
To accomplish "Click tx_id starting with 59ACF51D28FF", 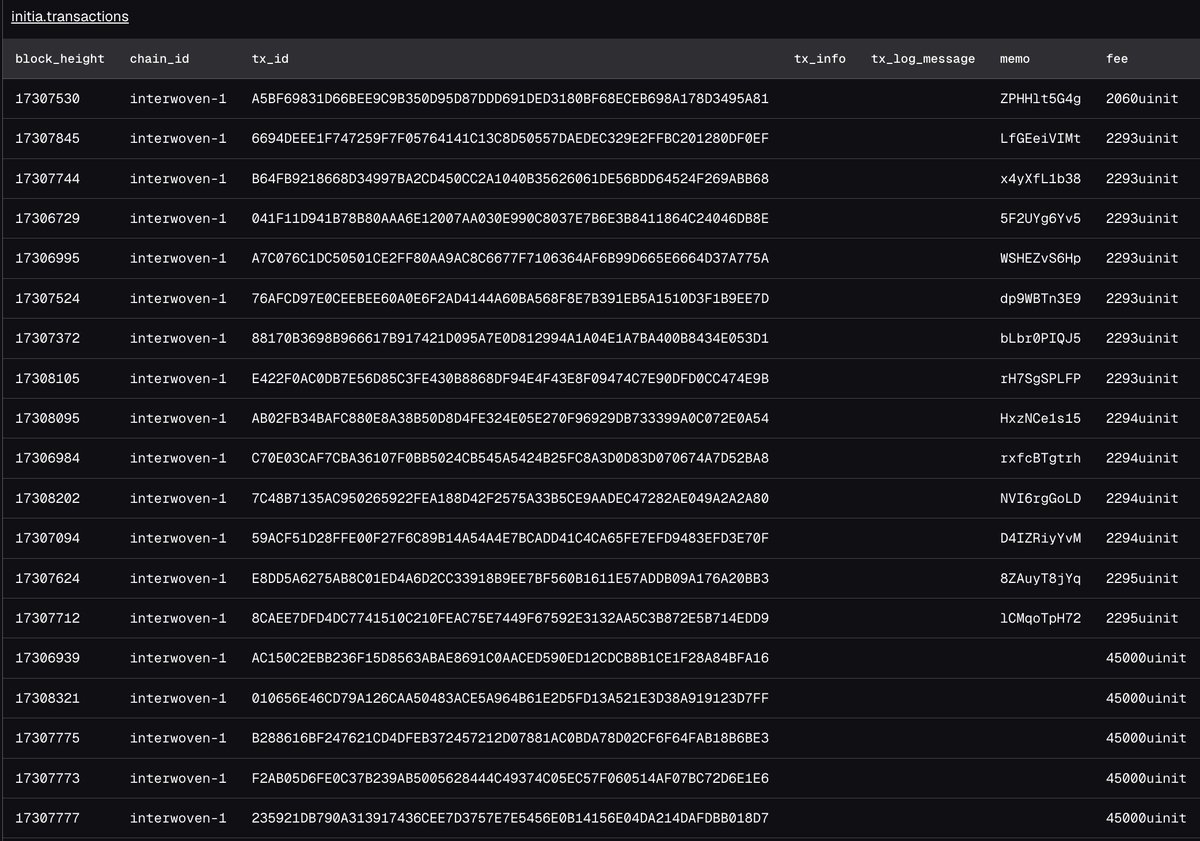I will pos(510,539).
